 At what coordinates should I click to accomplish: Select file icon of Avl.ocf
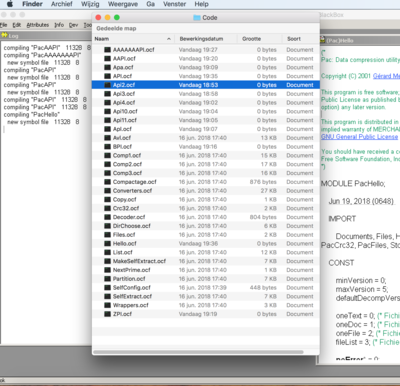pos(107,138)
